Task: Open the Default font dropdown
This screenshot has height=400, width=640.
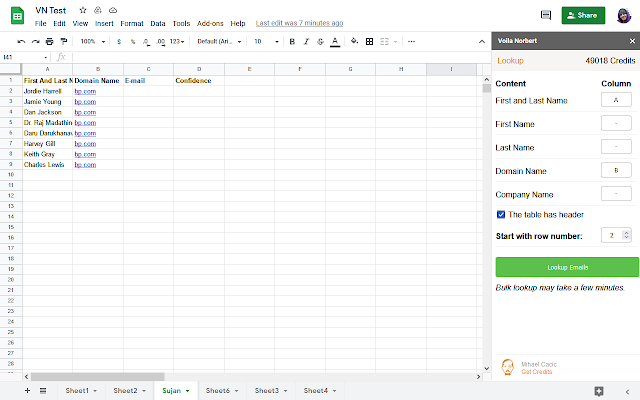Action: tap(219, 42)
